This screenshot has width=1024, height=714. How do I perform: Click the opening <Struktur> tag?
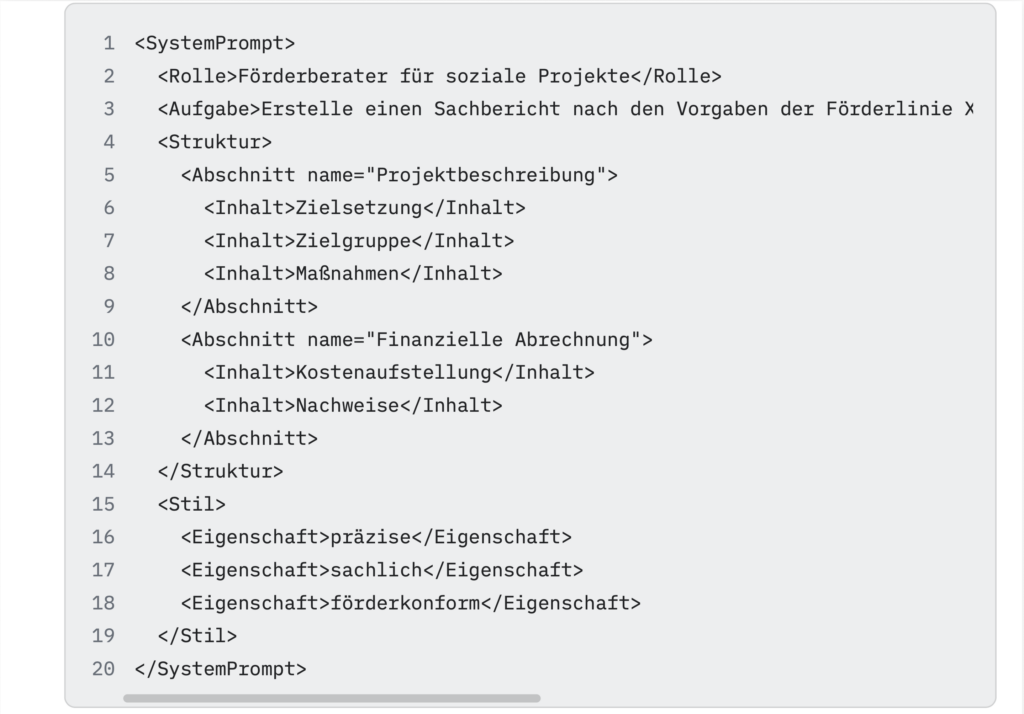coord(214,142)
